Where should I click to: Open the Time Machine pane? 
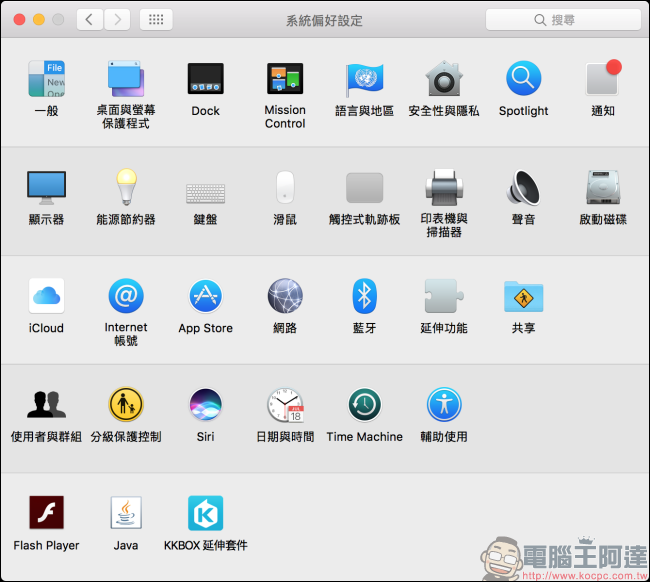[364, 405]
